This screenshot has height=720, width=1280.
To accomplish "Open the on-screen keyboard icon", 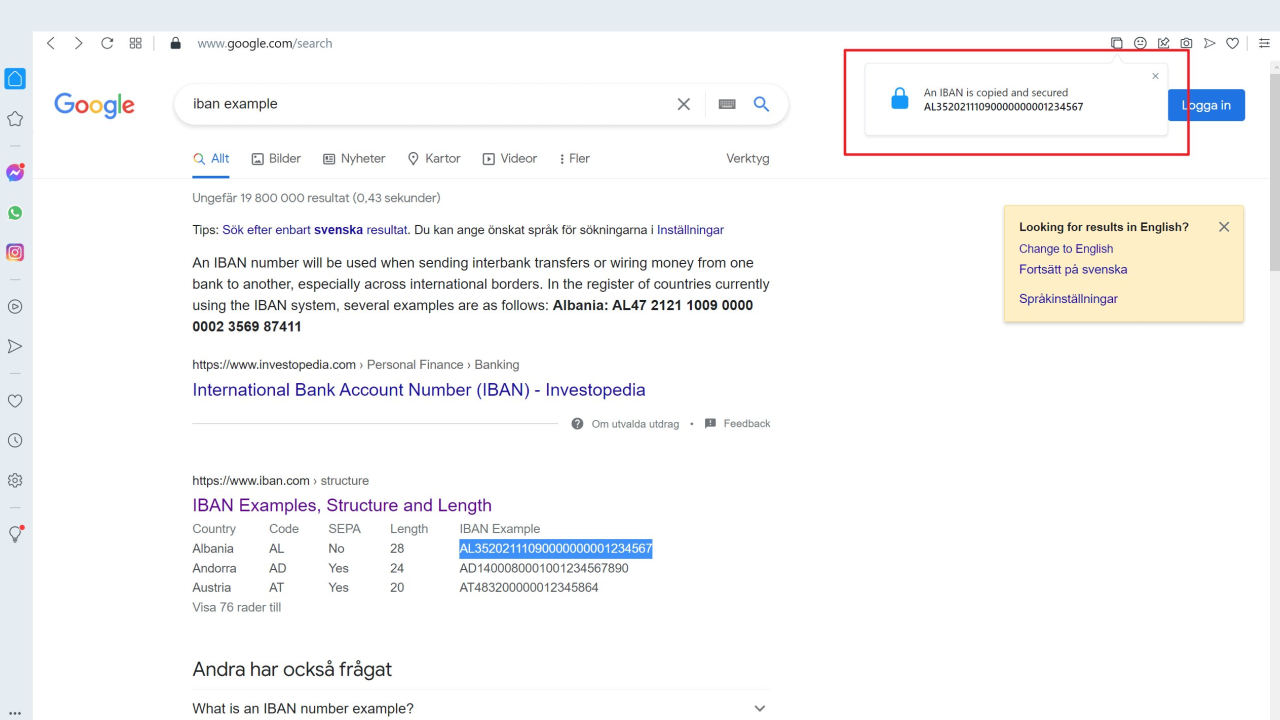I will coord(727,104).
